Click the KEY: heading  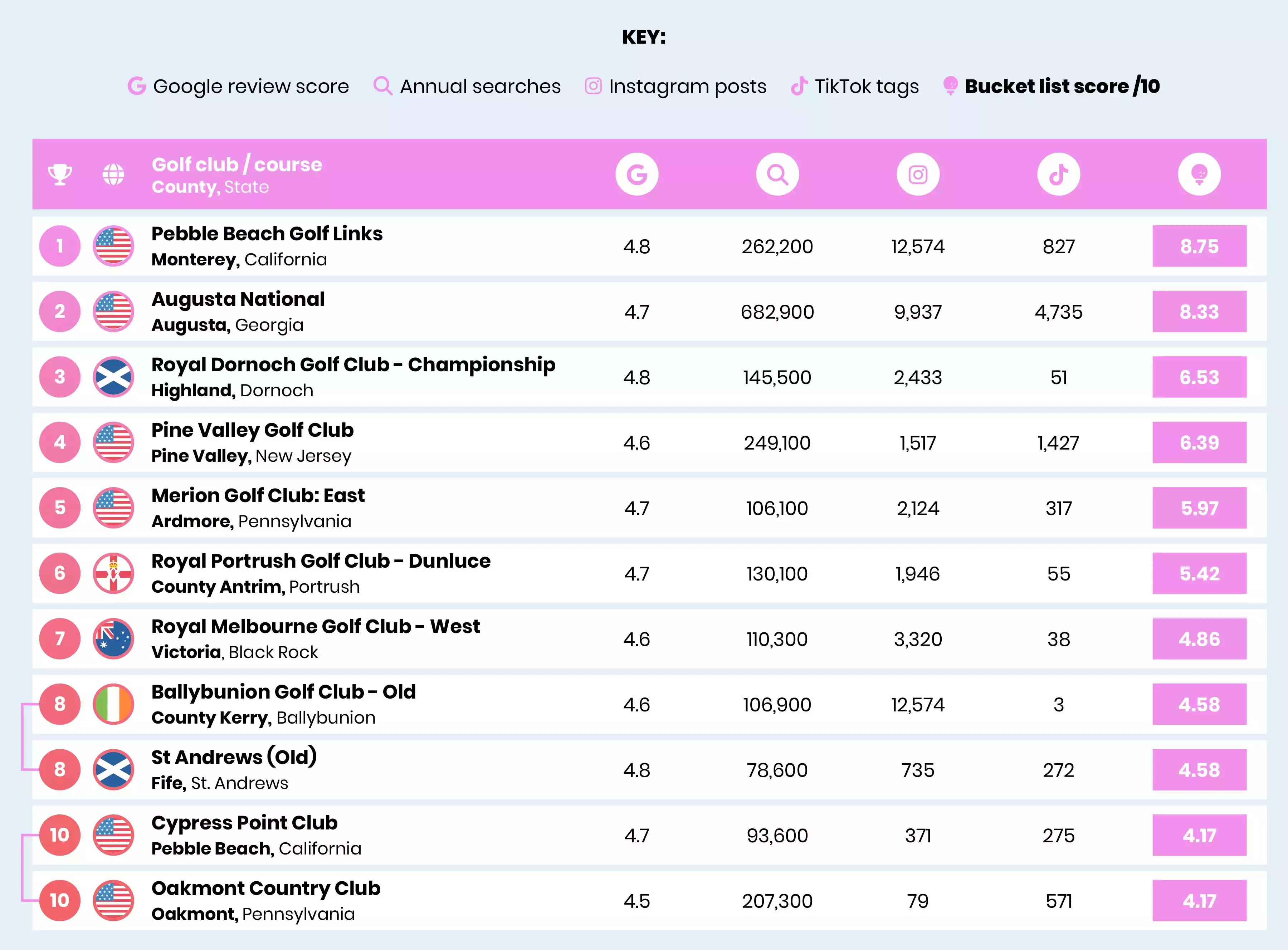click(x=644, y=37)
